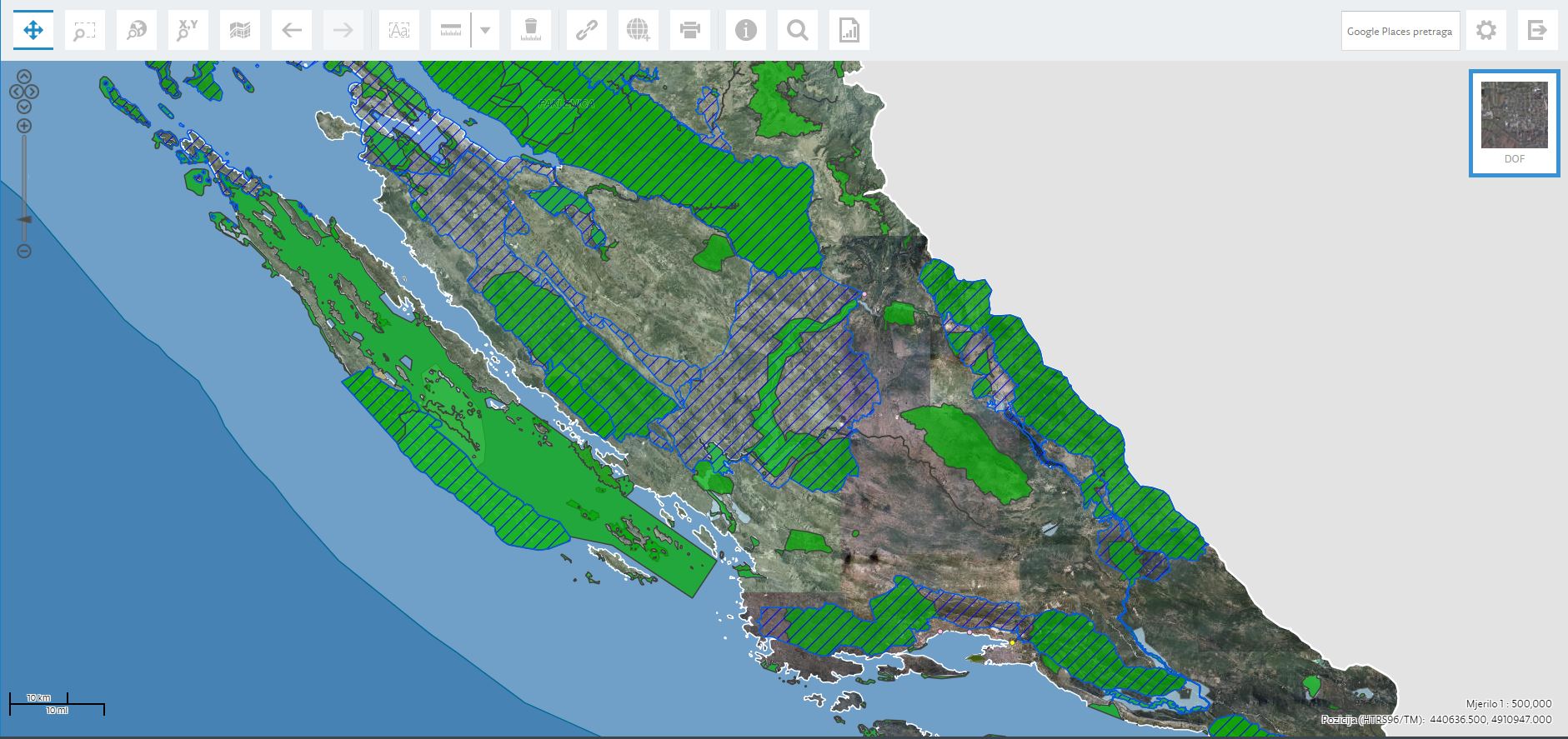The width and height of the screenshot is (1568, 739).
Task: Copy map link with chain icon
Action: [587, 31]
